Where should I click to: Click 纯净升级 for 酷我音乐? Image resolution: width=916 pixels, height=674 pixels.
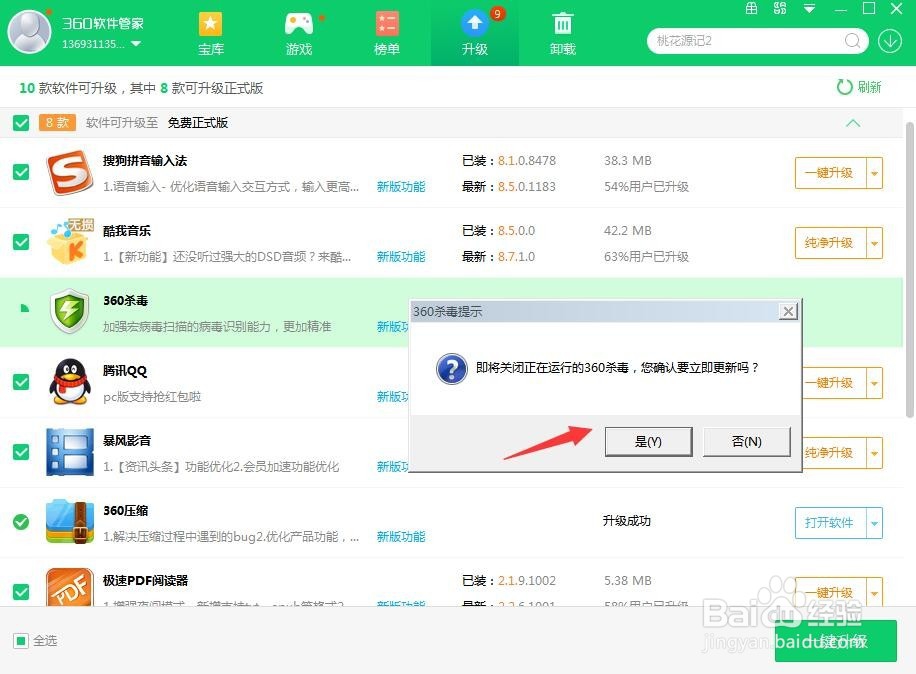[x=830, y=242]
